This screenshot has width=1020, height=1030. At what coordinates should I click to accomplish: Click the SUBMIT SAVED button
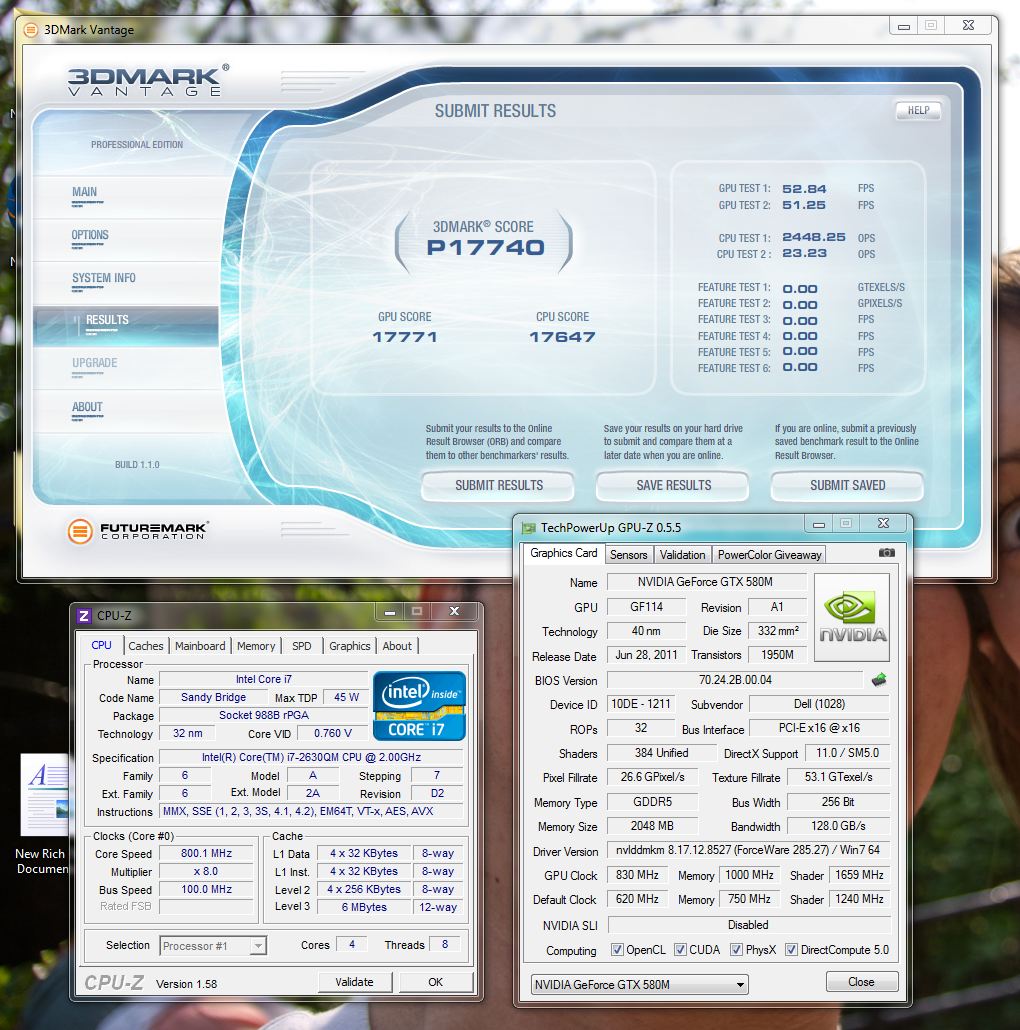[847, 485]
